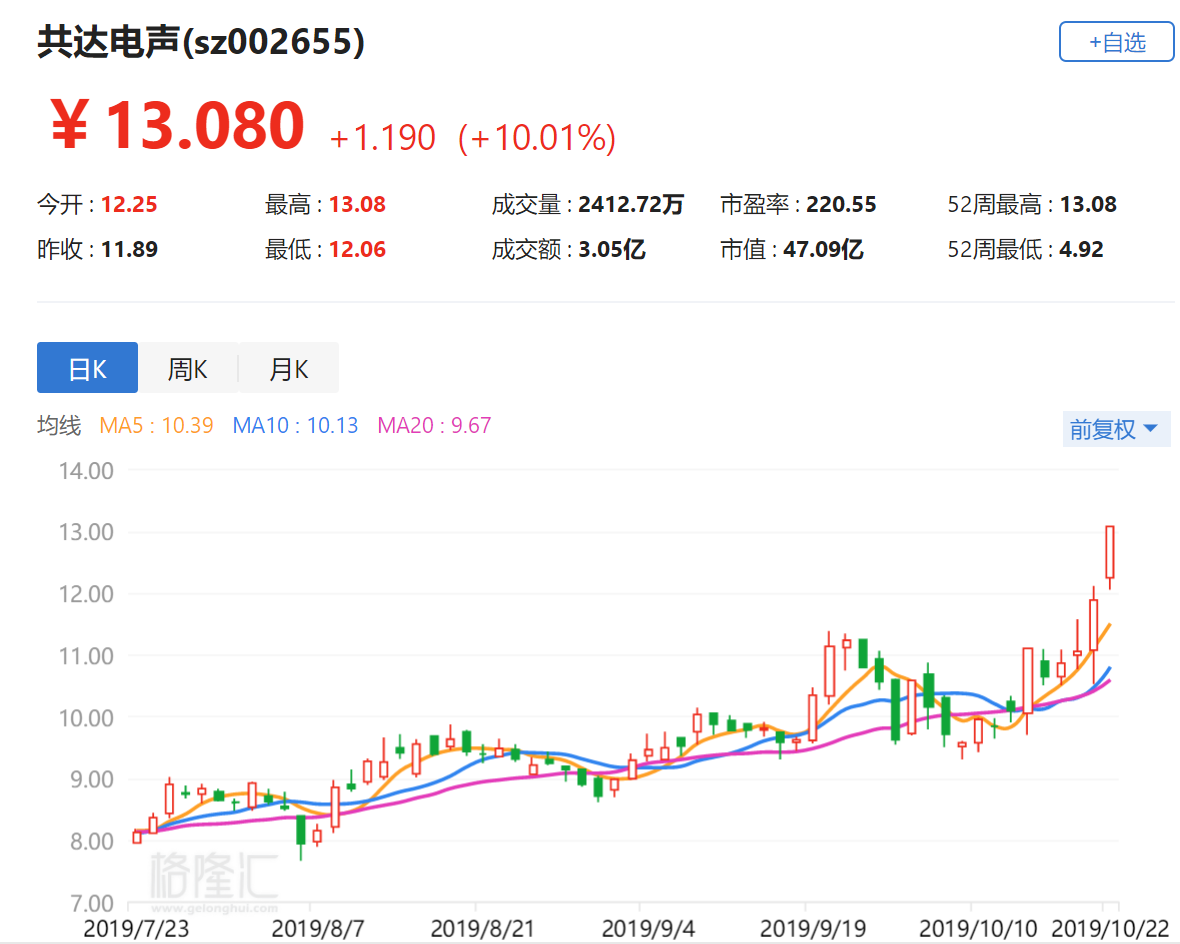Click the 52周最低 value 4.92

[x=1081, y=249]
